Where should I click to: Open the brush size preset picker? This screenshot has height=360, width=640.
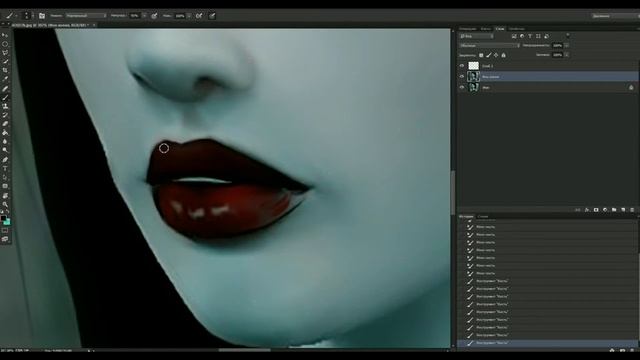[27, 16]
